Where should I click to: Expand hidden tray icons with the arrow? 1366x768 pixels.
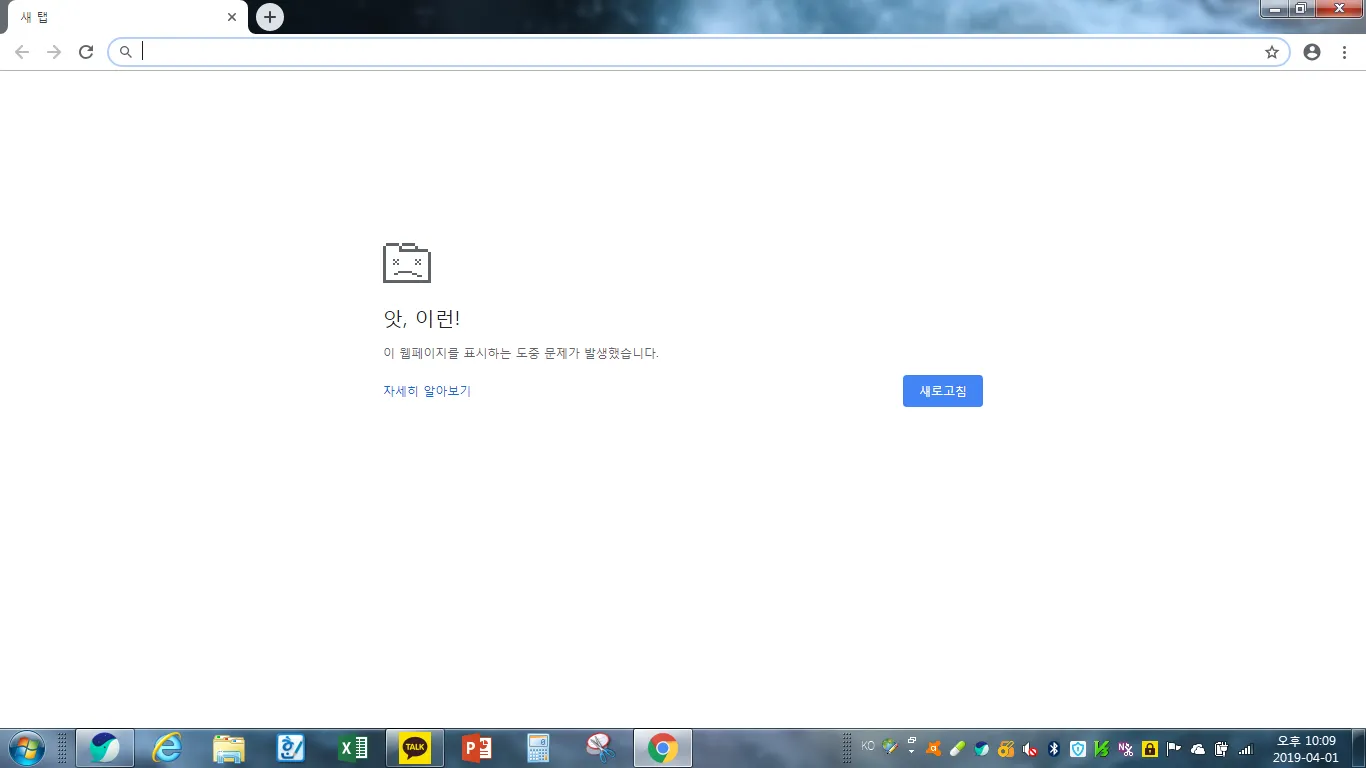[910, 751]
